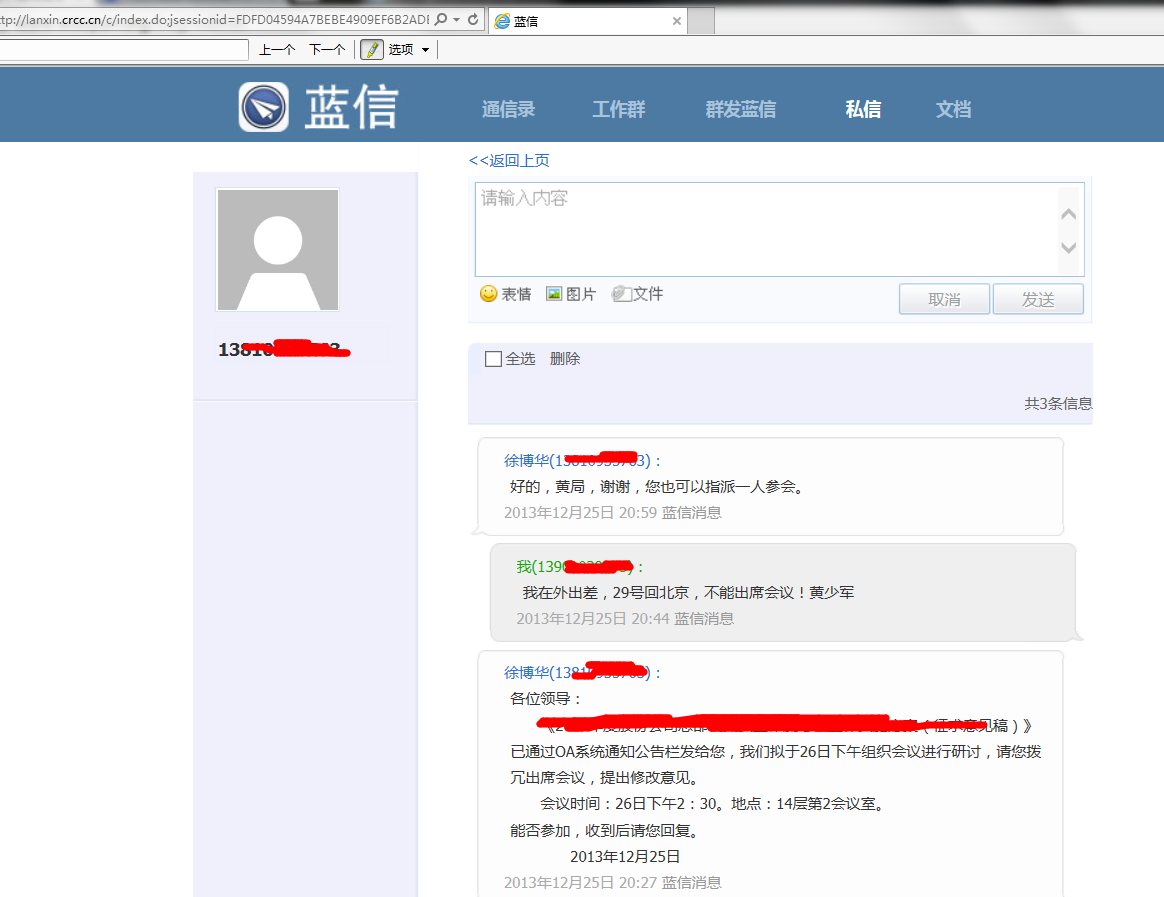The height and width of the screenshot is (897, 1164).
Task: Click the find-on-page text field
Action: (x=124, y=50)
